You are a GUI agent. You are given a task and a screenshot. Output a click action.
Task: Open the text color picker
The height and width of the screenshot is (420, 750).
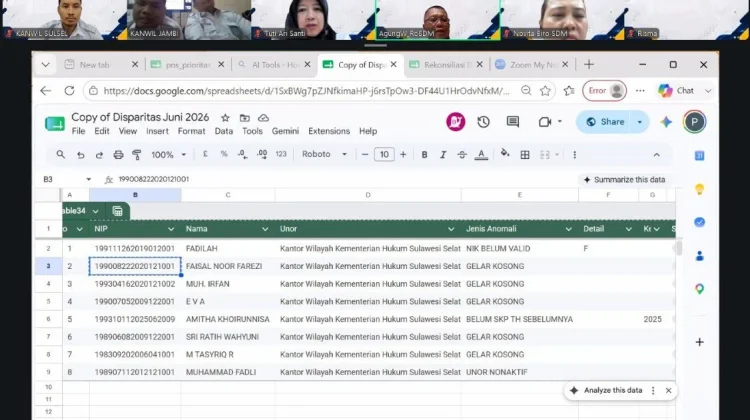tap(481, 155)
